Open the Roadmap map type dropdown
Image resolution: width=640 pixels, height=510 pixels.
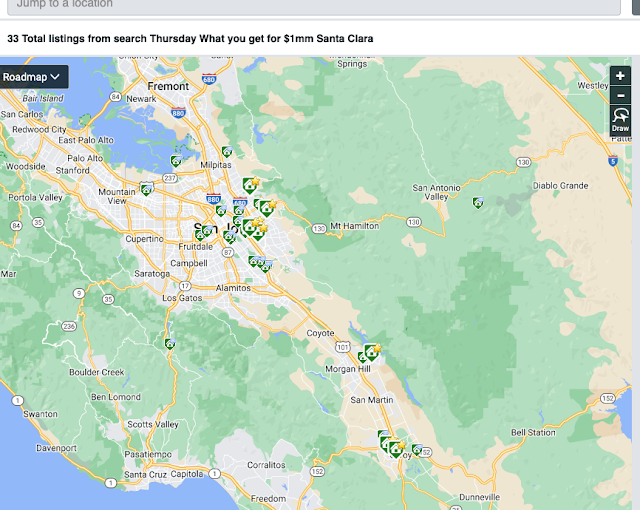coord(33,77)
